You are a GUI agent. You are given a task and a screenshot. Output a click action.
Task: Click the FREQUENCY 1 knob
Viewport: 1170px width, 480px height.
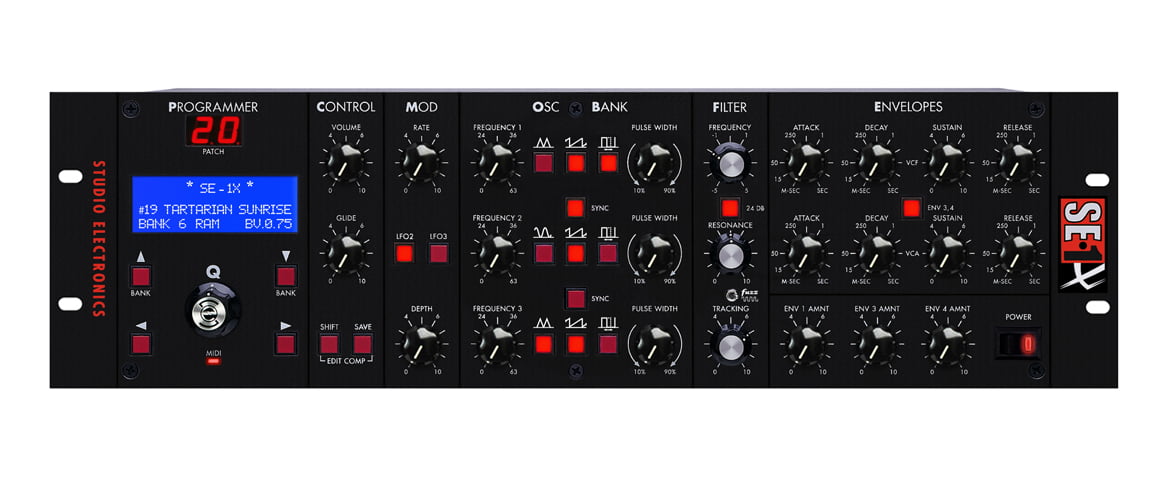click(497, 161)
